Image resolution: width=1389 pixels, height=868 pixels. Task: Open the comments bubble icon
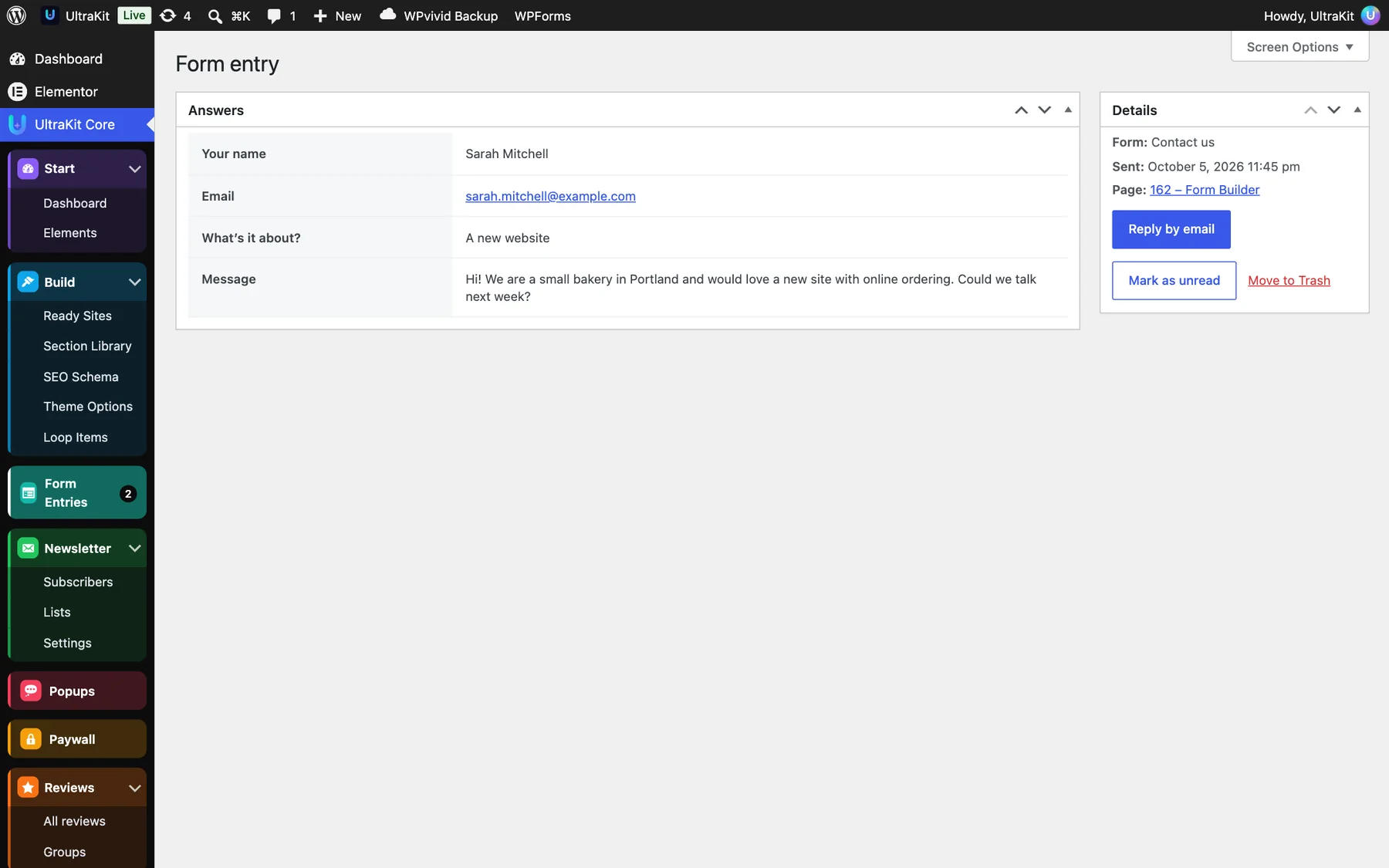click(x=274, y=16)
